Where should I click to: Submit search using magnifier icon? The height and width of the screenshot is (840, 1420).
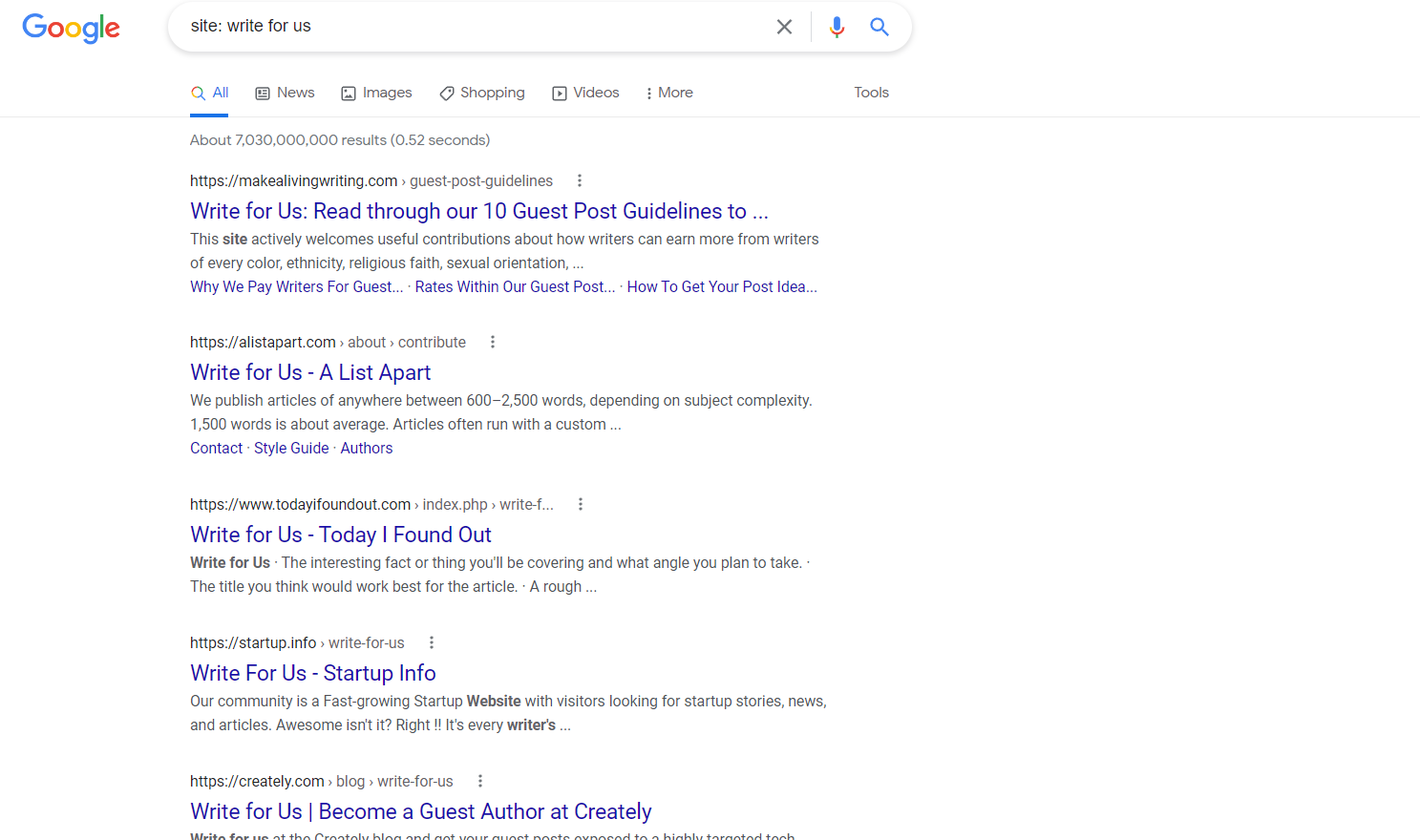(880, 27)
